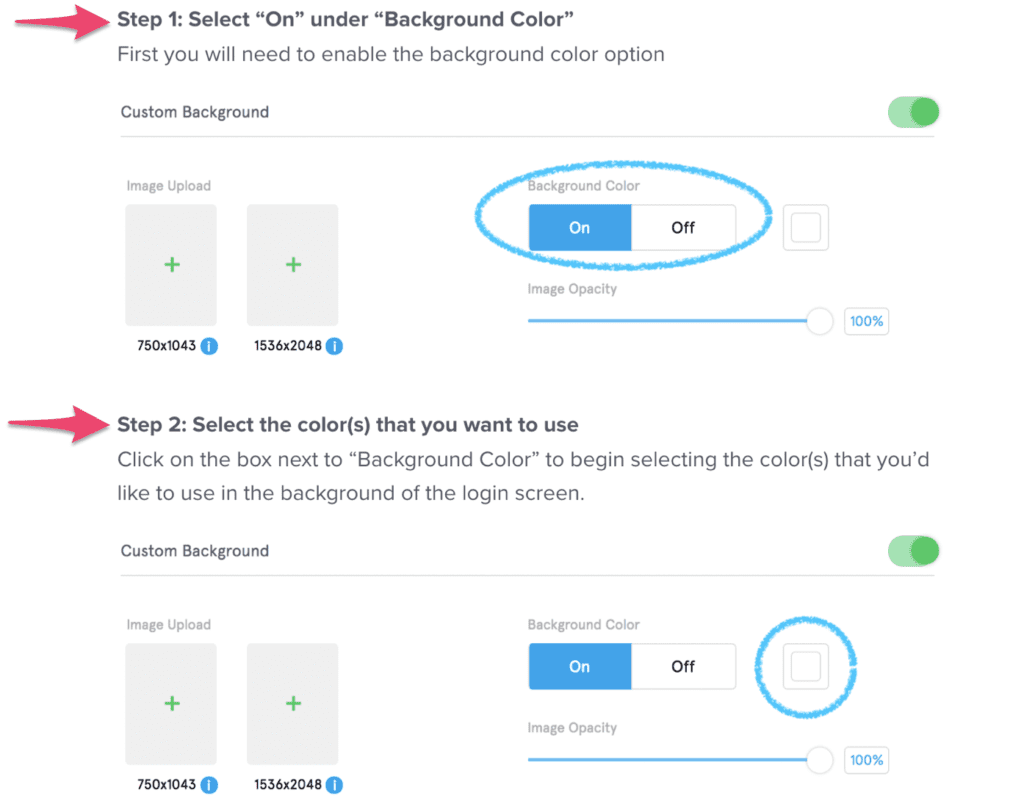The height and width of the screenshot is (812, 1024).
Task: Click Image Opacity slider handle in Step 2
Action: pos(820,760)
